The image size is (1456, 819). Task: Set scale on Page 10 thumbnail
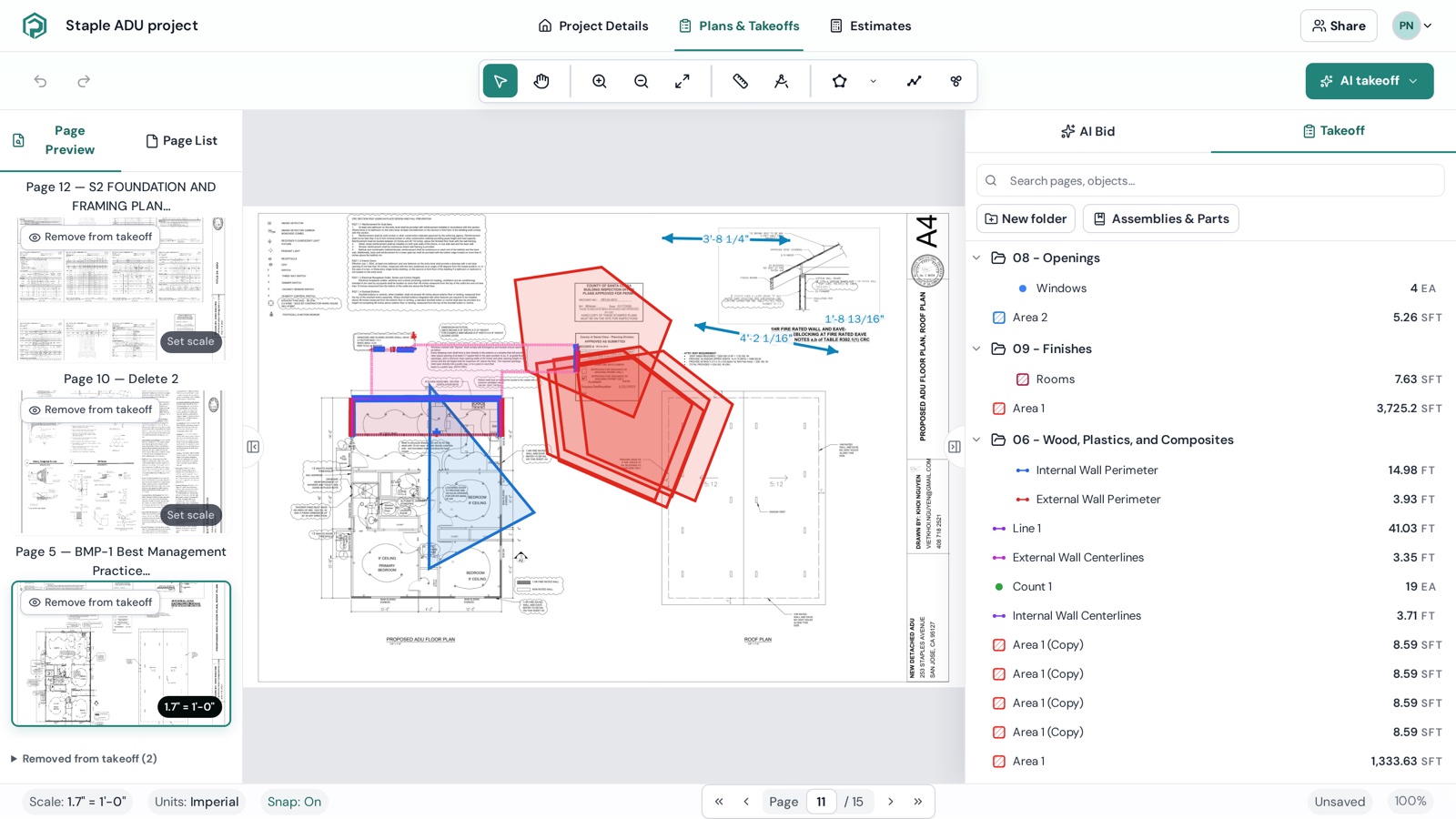pyautogui.click(x=191, y=515)
